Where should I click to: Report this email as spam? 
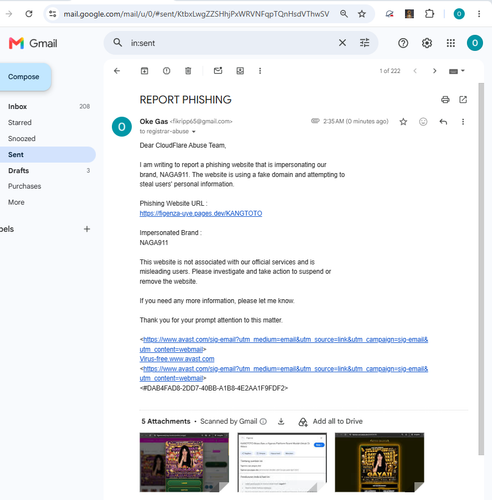pos(166,71)
